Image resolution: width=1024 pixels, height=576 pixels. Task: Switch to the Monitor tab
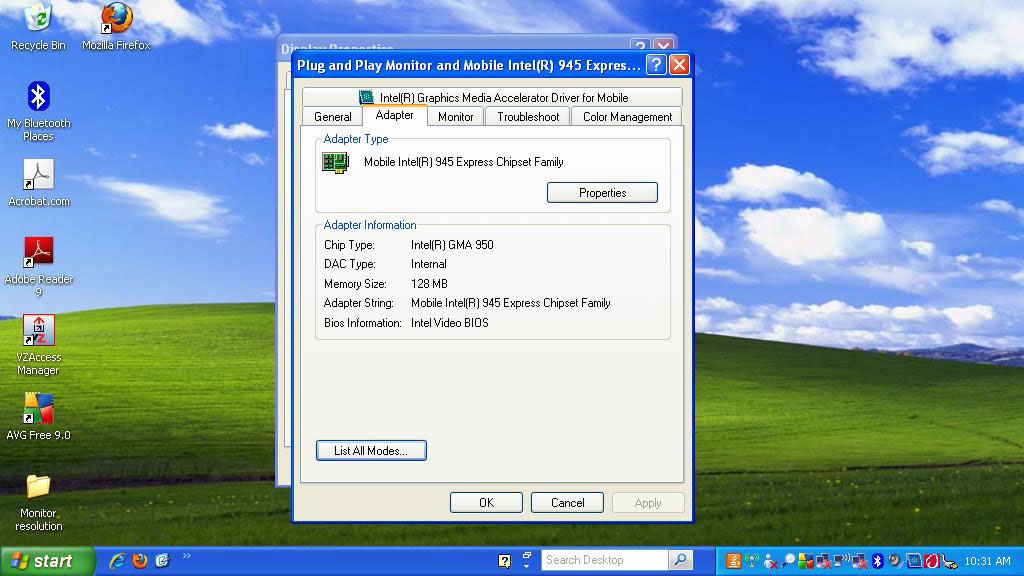tap(455, 117)
